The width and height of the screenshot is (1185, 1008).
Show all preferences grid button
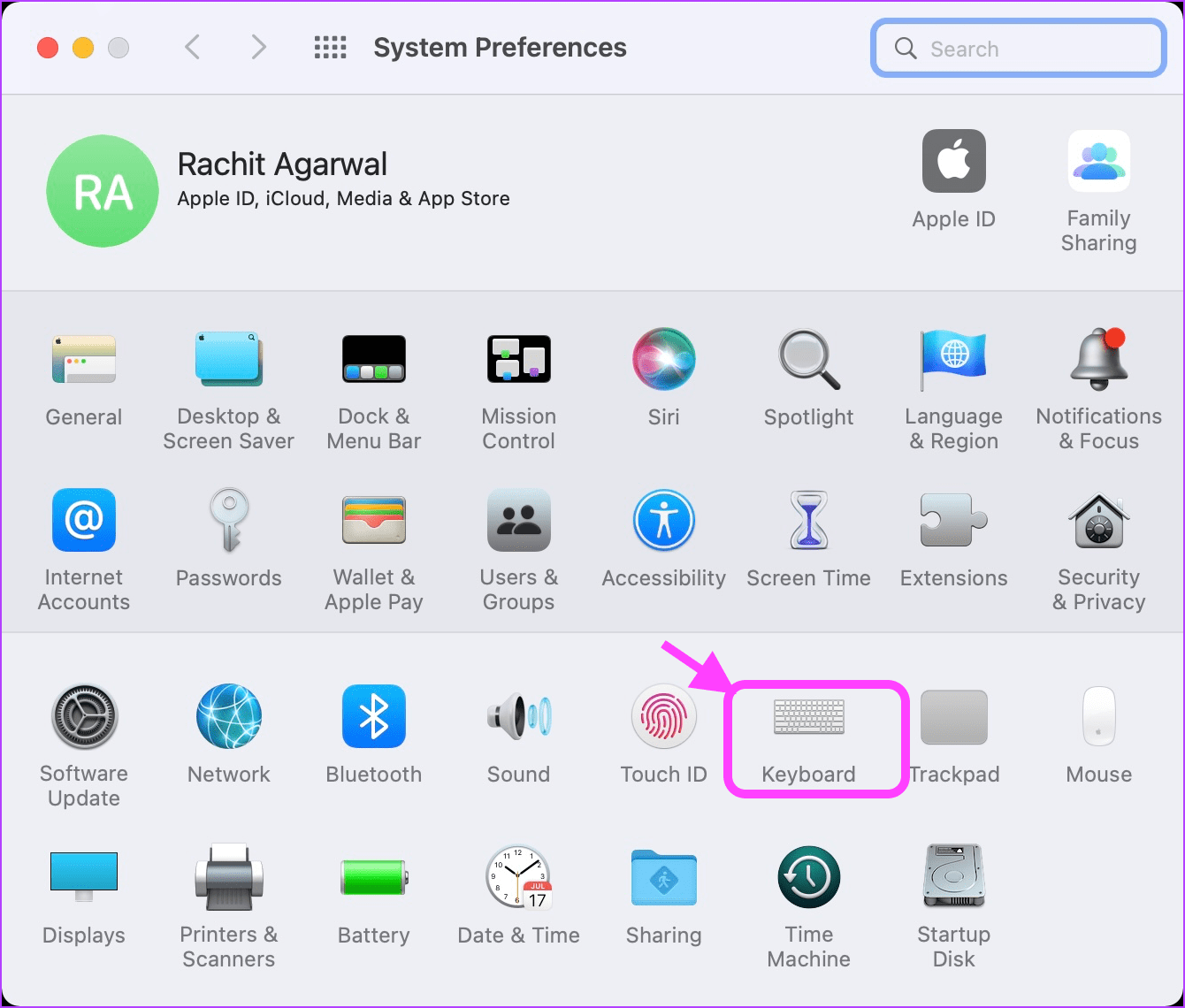[331, 47]
